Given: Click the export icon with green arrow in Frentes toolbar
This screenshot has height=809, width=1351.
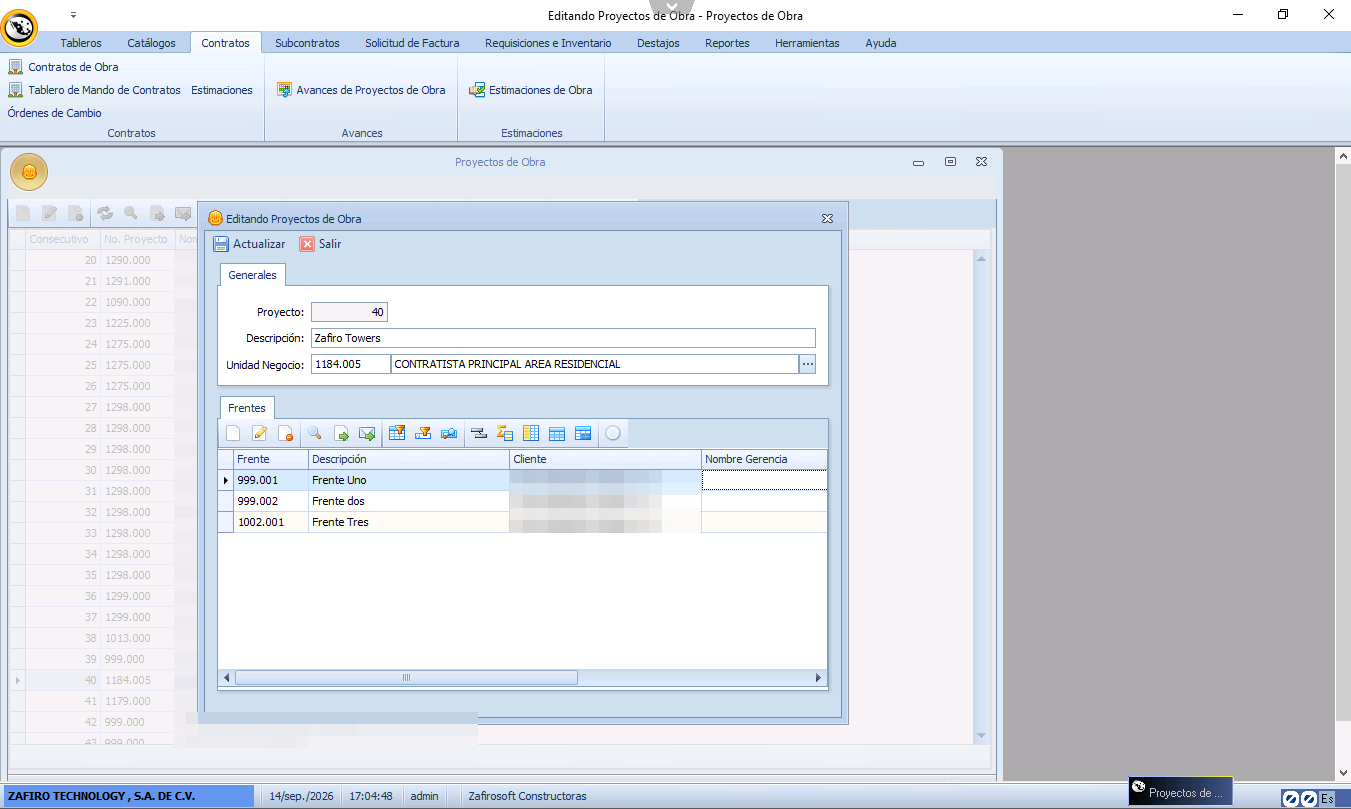Looking at the screenshot, I should point(341,433).
